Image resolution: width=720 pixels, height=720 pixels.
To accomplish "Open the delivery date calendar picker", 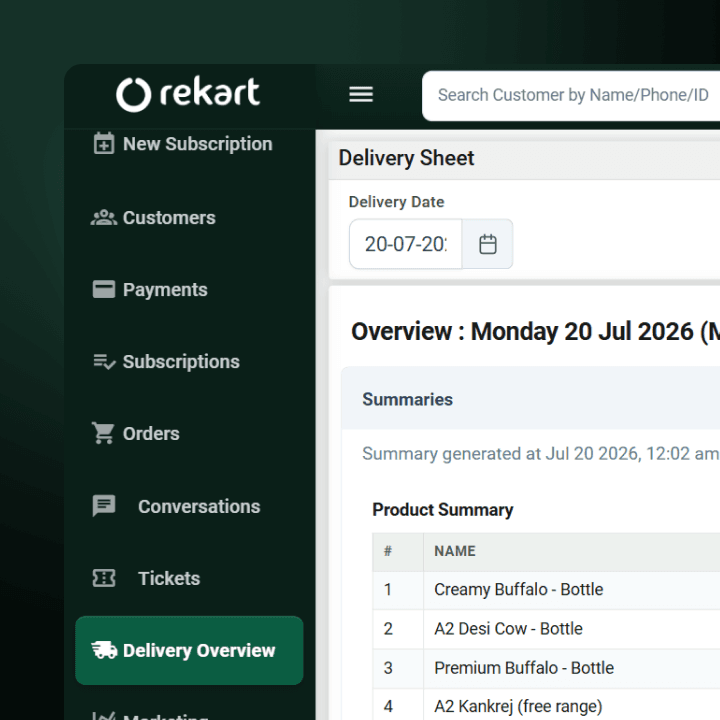I will [487, 244].
